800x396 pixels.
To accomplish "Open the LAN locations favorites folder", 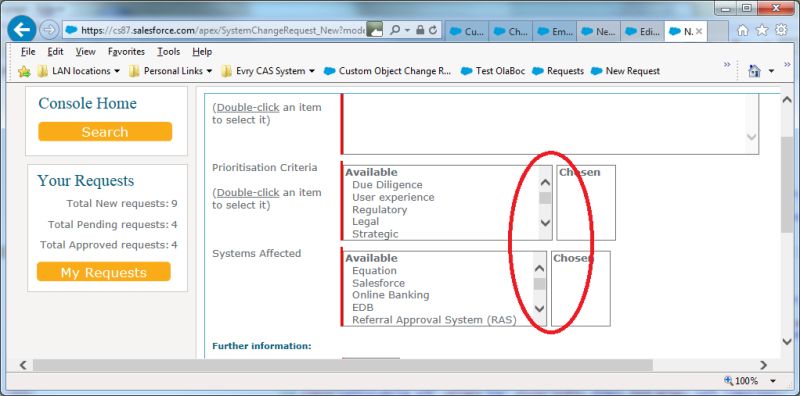I will (x=79, y=71).
